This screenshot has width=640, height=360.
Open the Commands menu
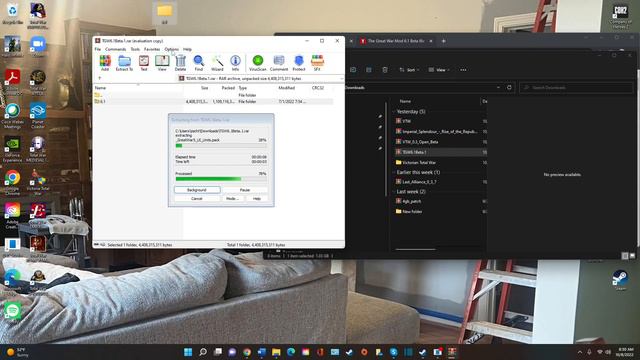(116, 49)
